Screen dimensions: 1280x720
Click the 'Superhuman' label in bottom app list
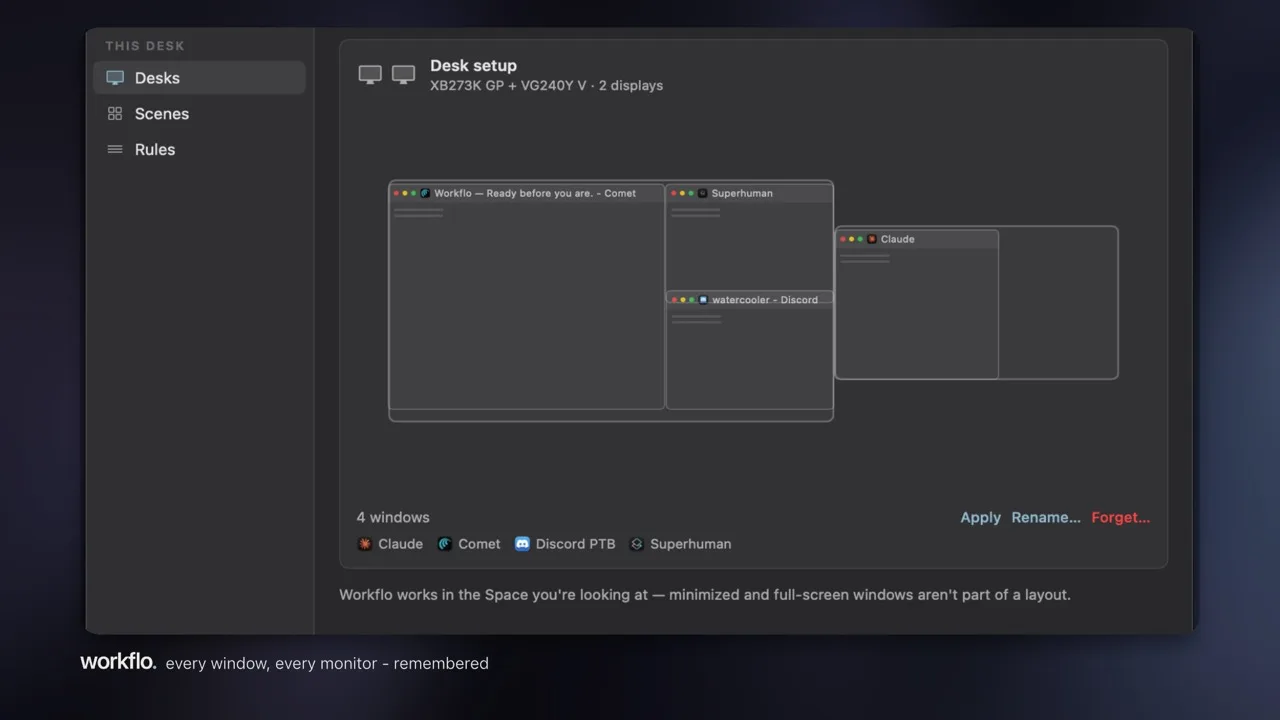pyautogui.click(x=690, y=544)
